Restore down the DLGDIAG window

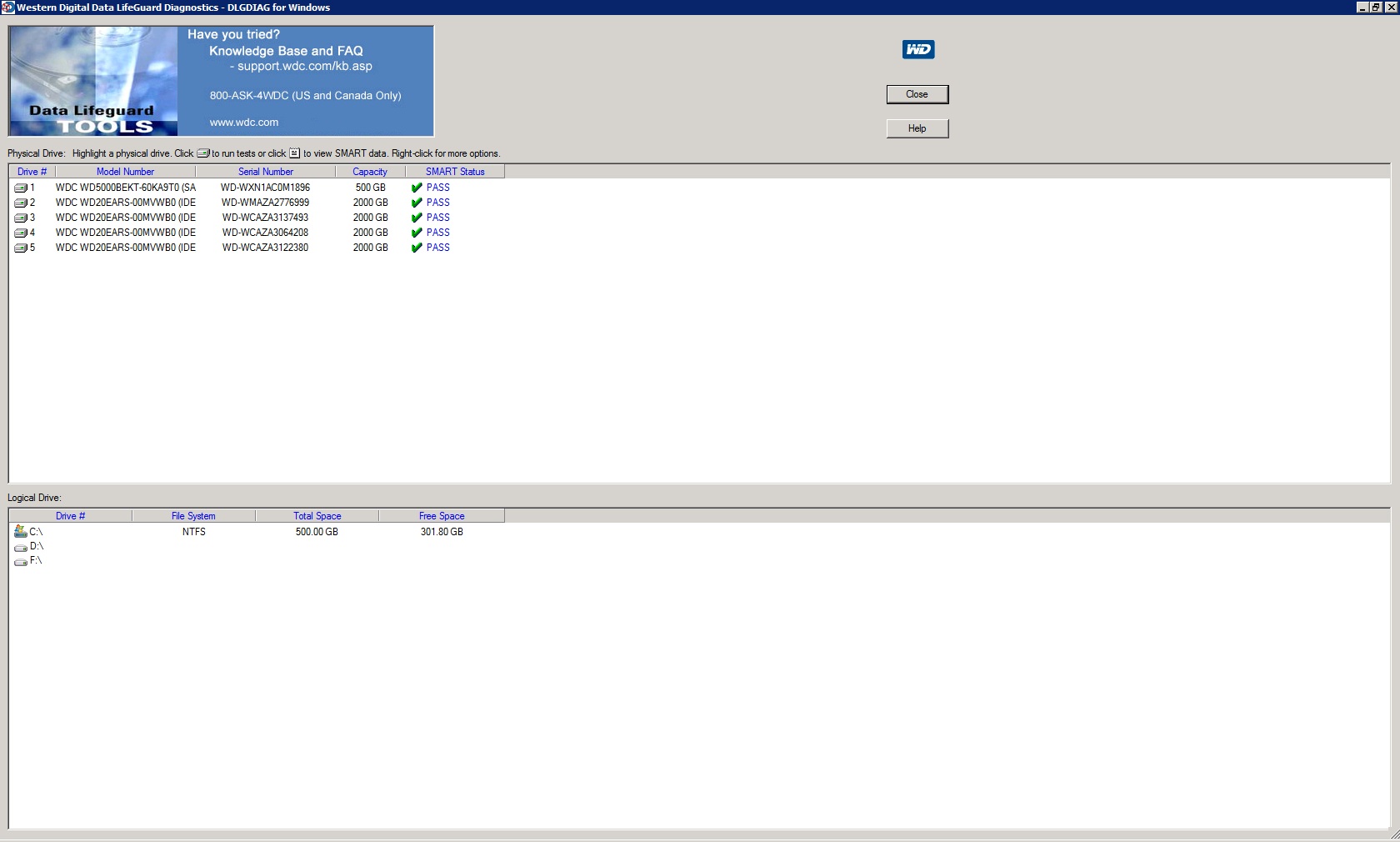(1376, 8)
